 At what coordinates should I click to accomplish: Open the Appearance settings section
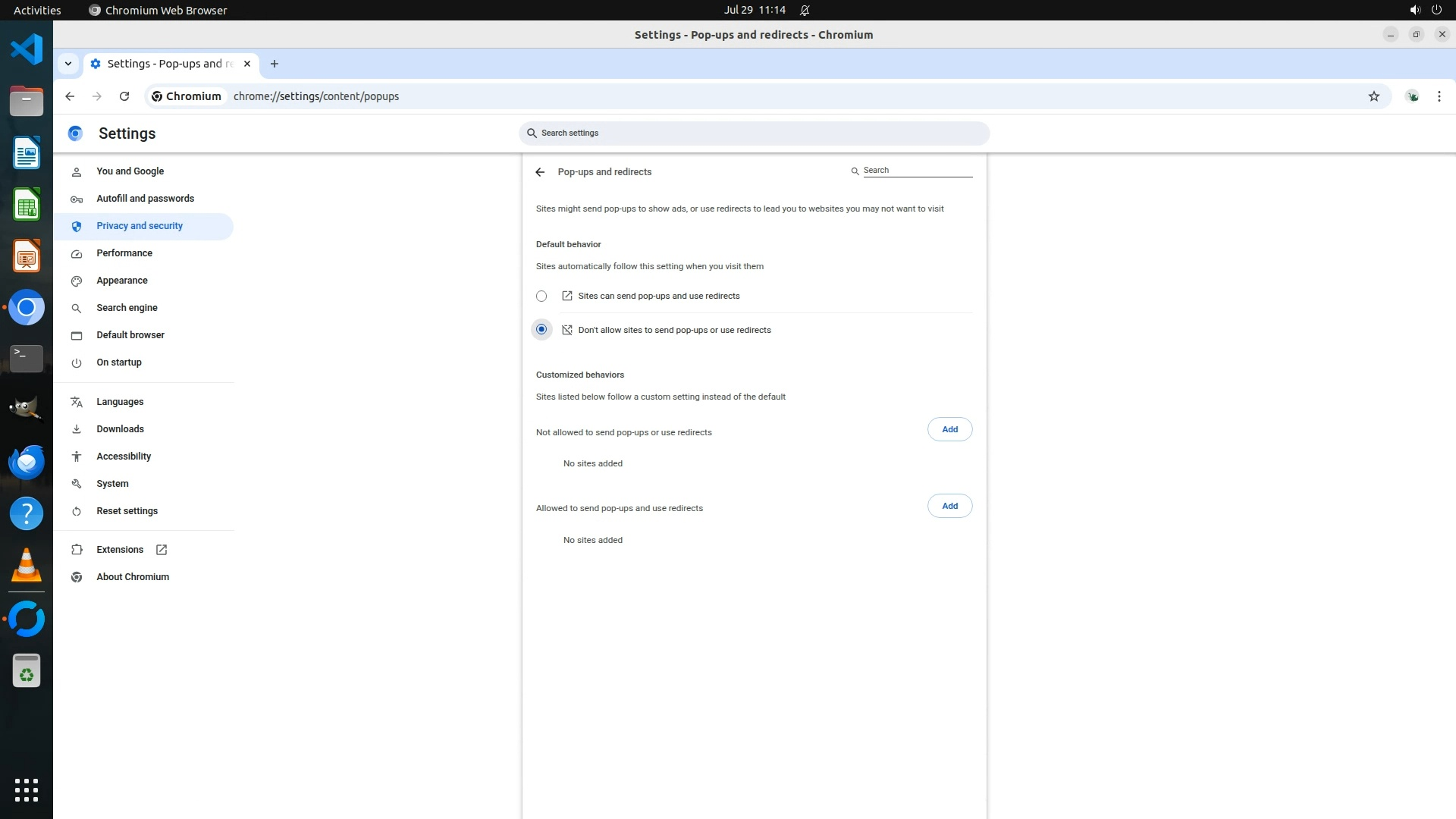coord(121,281)
